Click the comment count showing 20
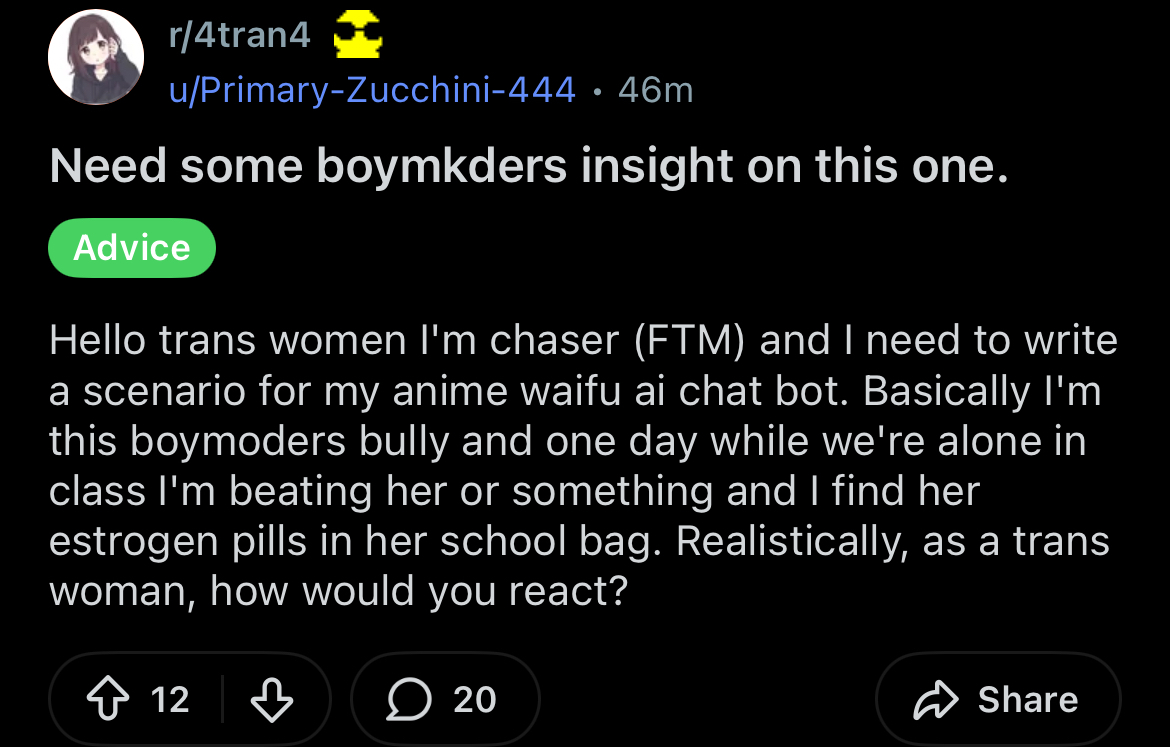1170x747 pixels. tap(474, 699)
